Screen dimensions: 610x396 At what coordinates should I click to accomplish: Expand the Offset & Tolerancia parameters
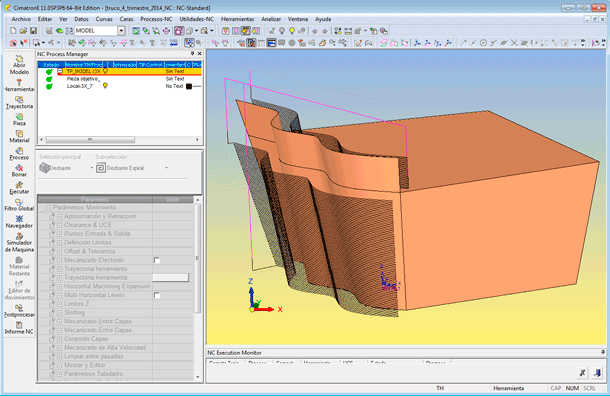tap(60, 251)
